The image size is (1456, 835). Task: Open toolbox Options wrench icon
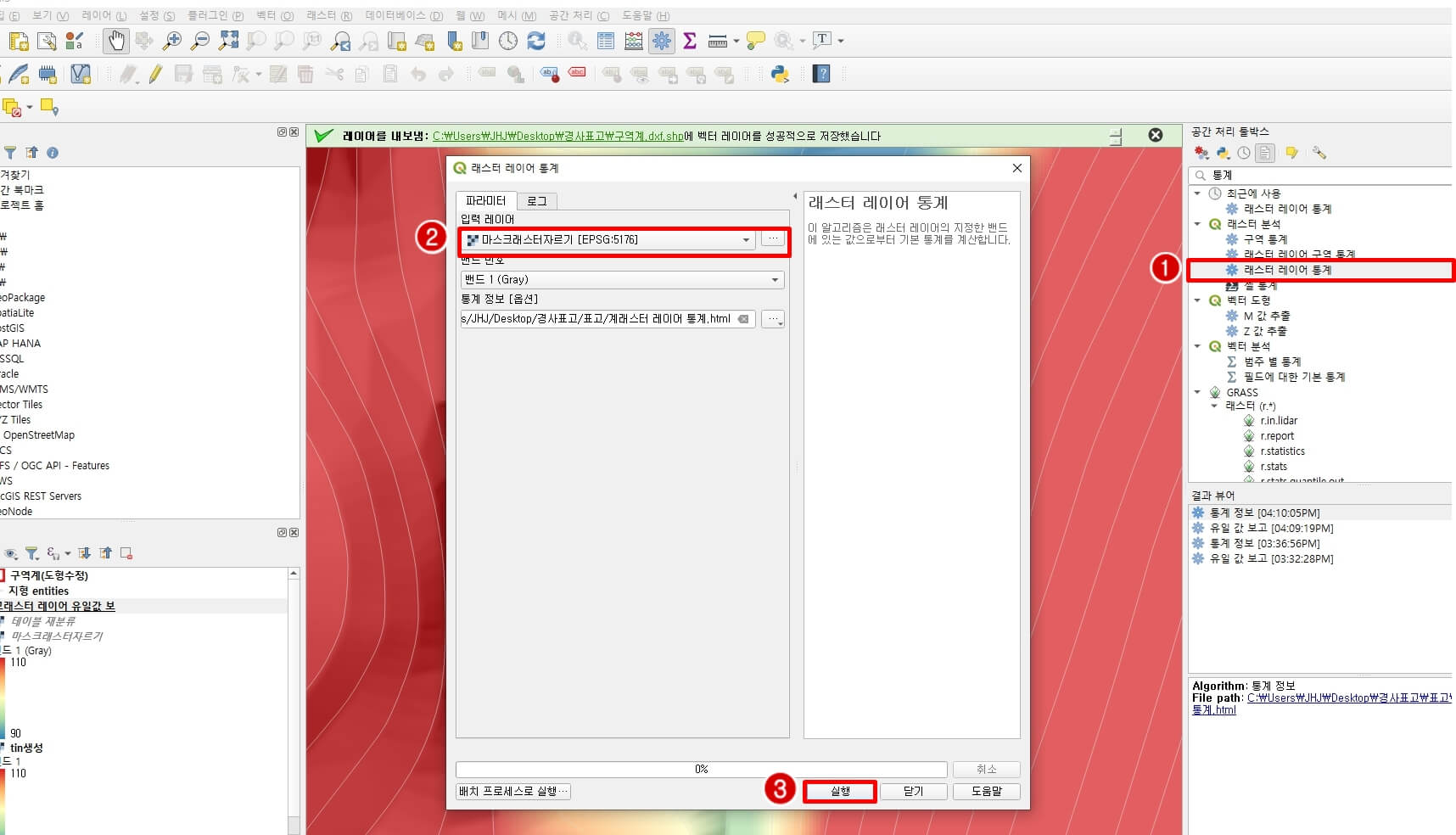[1319, 153]
